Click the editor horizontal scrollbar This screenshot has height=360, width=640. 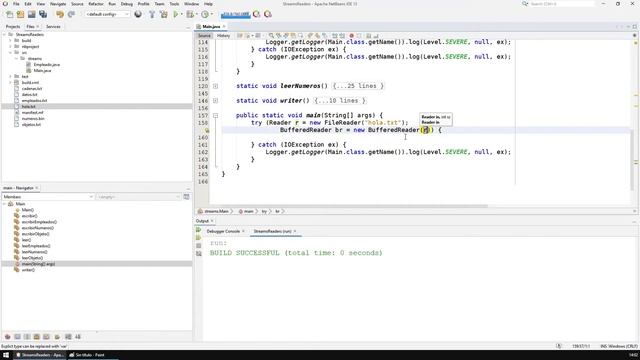pyautogui.click(x=349, y=206)
